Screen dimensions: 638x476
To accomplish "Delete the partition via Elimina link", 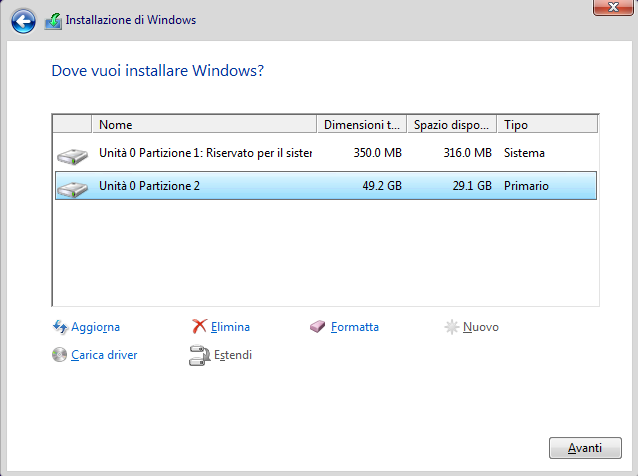I will (230, 327).
